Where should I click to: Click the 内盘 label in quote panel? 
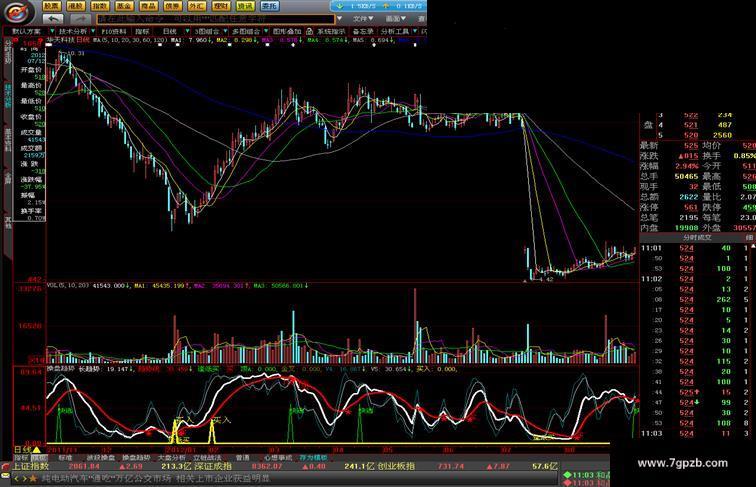point(649,228)
